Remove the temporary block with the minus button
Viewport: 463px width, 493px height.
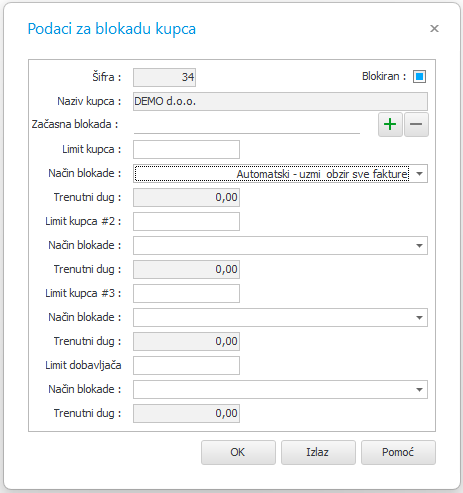pyautogui.click(x=416, y=124)
